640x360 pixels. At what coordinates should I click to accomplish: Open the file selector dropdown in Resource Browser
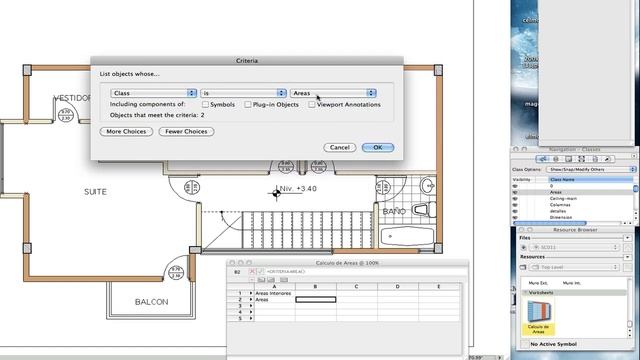[575, 247]
